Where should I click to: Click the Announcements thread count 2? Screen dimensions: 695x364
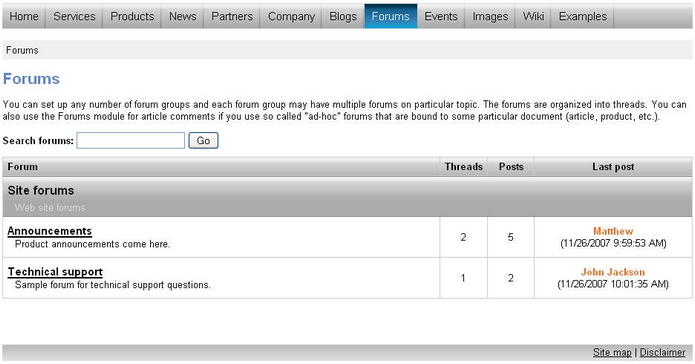point(463,237)
